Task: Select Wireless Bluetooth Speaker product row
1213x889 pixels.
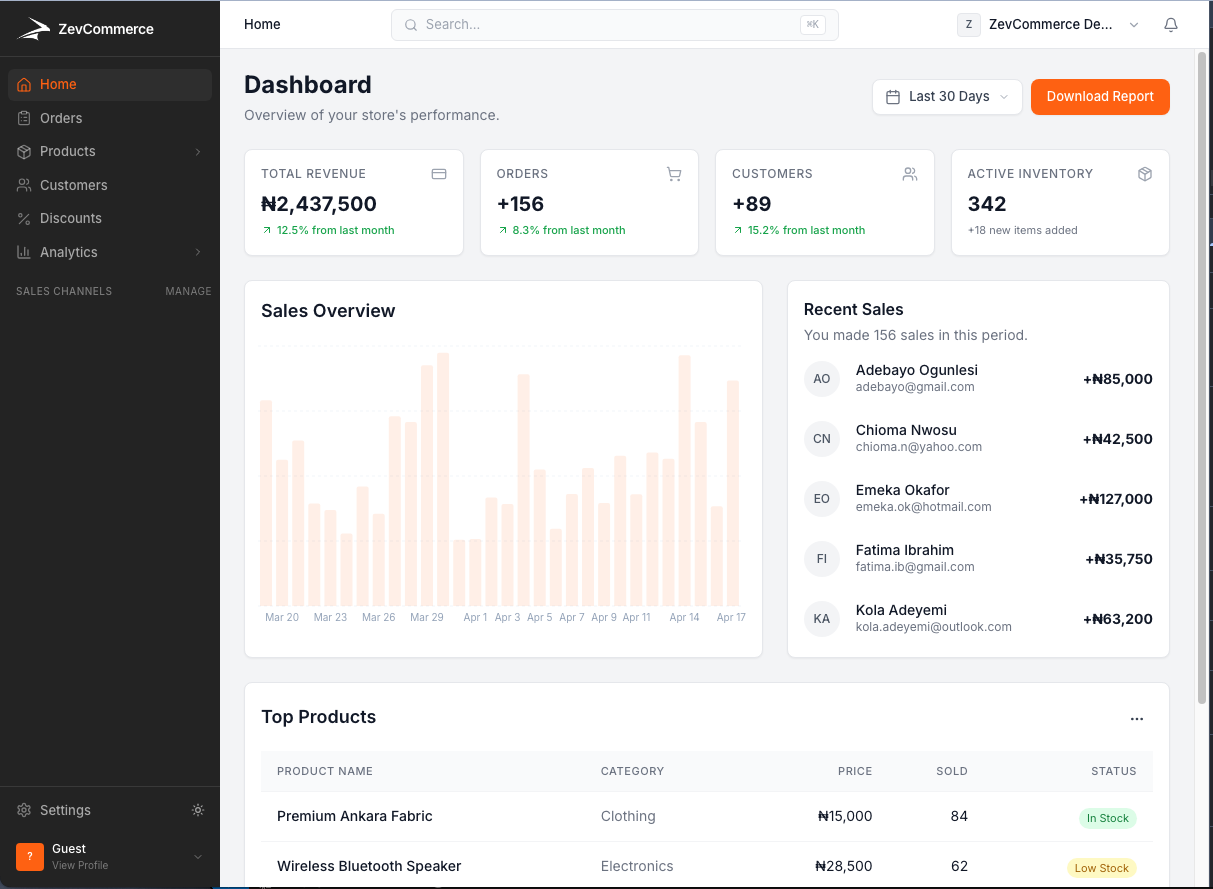Action: 707,866
